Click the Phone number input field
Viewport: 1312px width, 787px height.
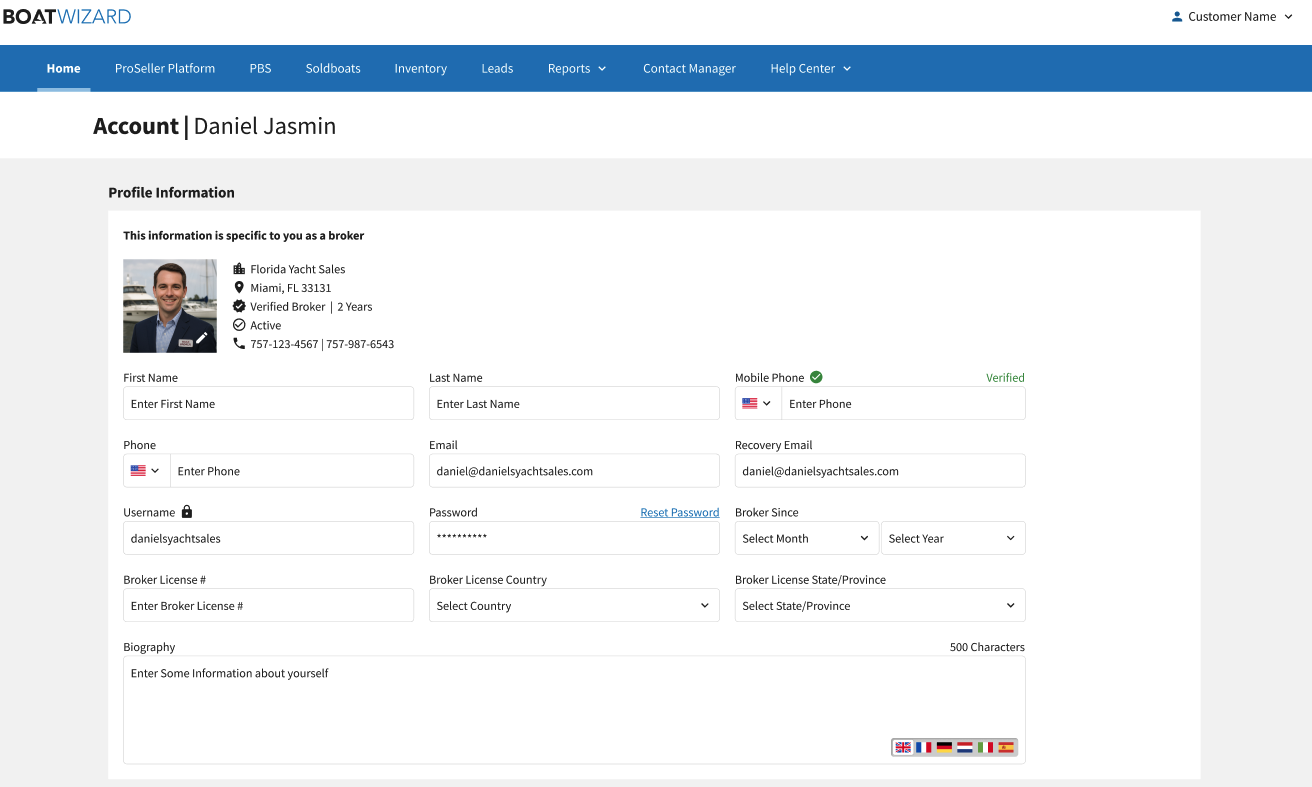coord(292,471)
